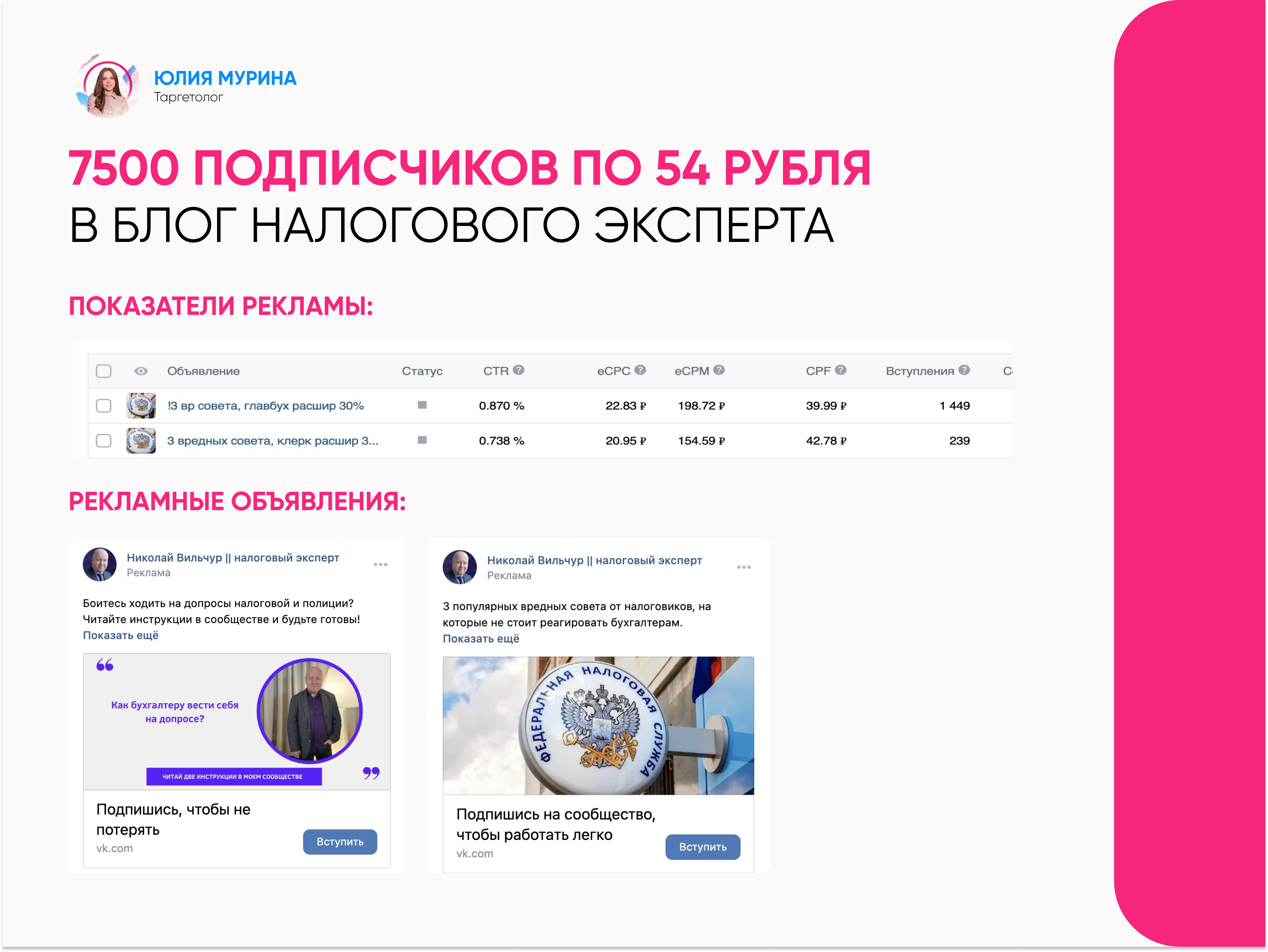The image size is (1268, 952).
Task: Click the eCPM column header label
Action: point(692,371)
